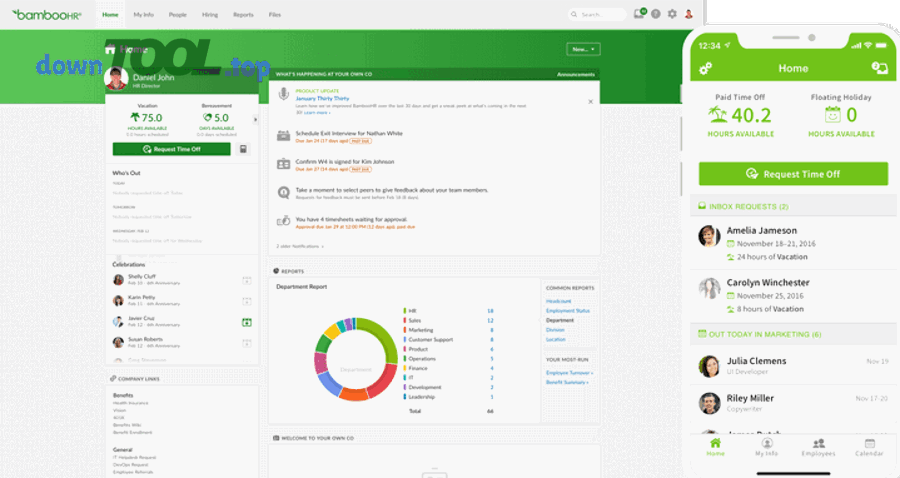Click the calendar icon next to Javier Cruz
Viewport: 900px width, 478px height.
(247, 322)
